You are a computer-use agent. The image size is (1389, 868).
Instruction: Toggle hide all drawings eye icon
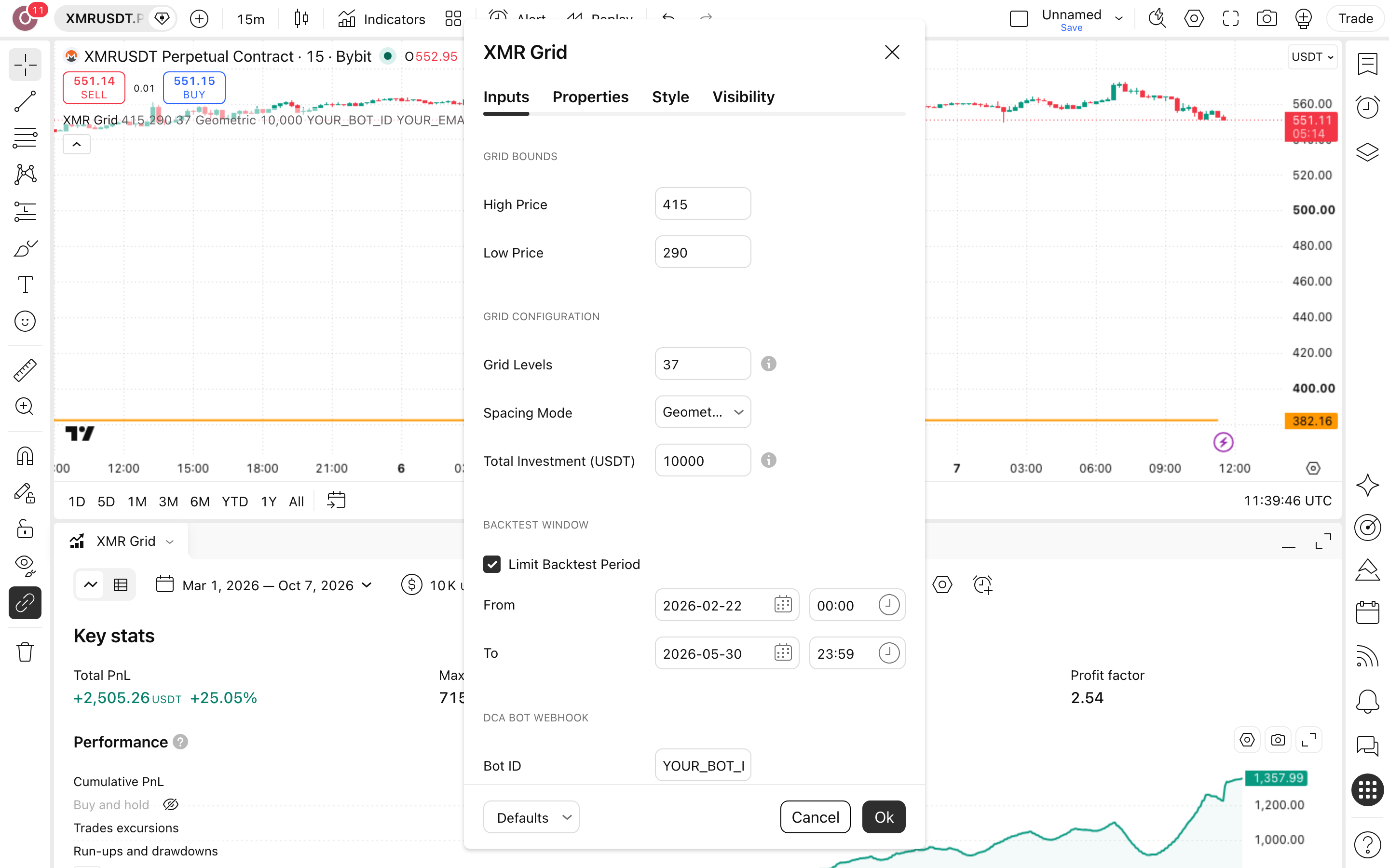[x=25, y=566]
